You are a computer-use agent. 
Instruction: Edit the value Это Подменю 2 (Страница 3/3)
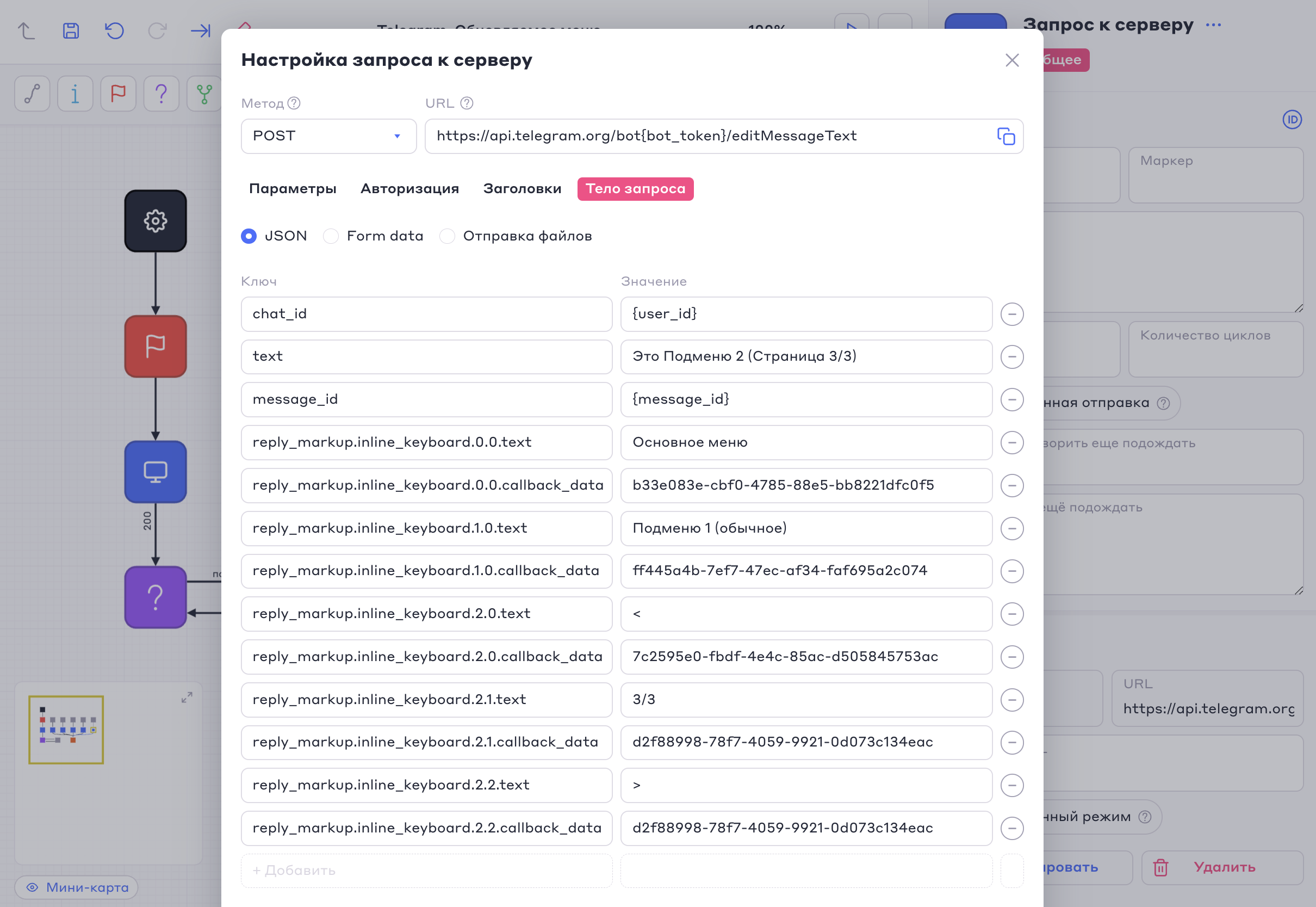[806, 357]
